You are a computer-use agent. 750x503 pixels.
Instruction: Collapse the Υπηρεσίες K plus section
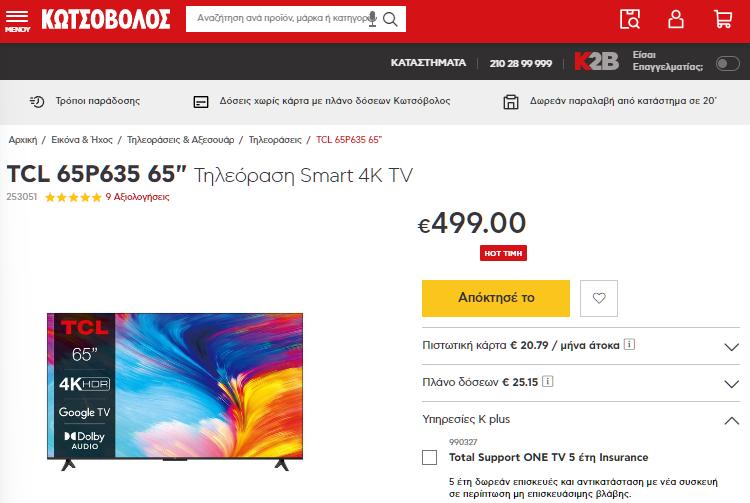(731, 421)
